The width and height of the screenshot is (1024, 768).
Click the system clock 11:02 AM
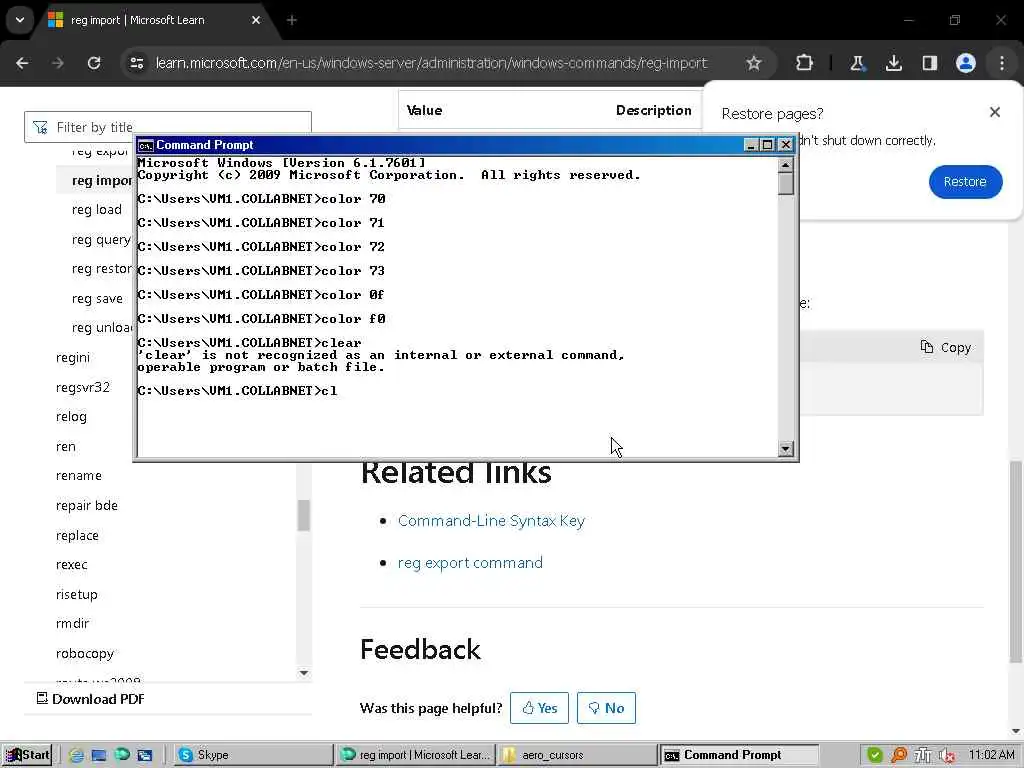(x=991, y=755)
